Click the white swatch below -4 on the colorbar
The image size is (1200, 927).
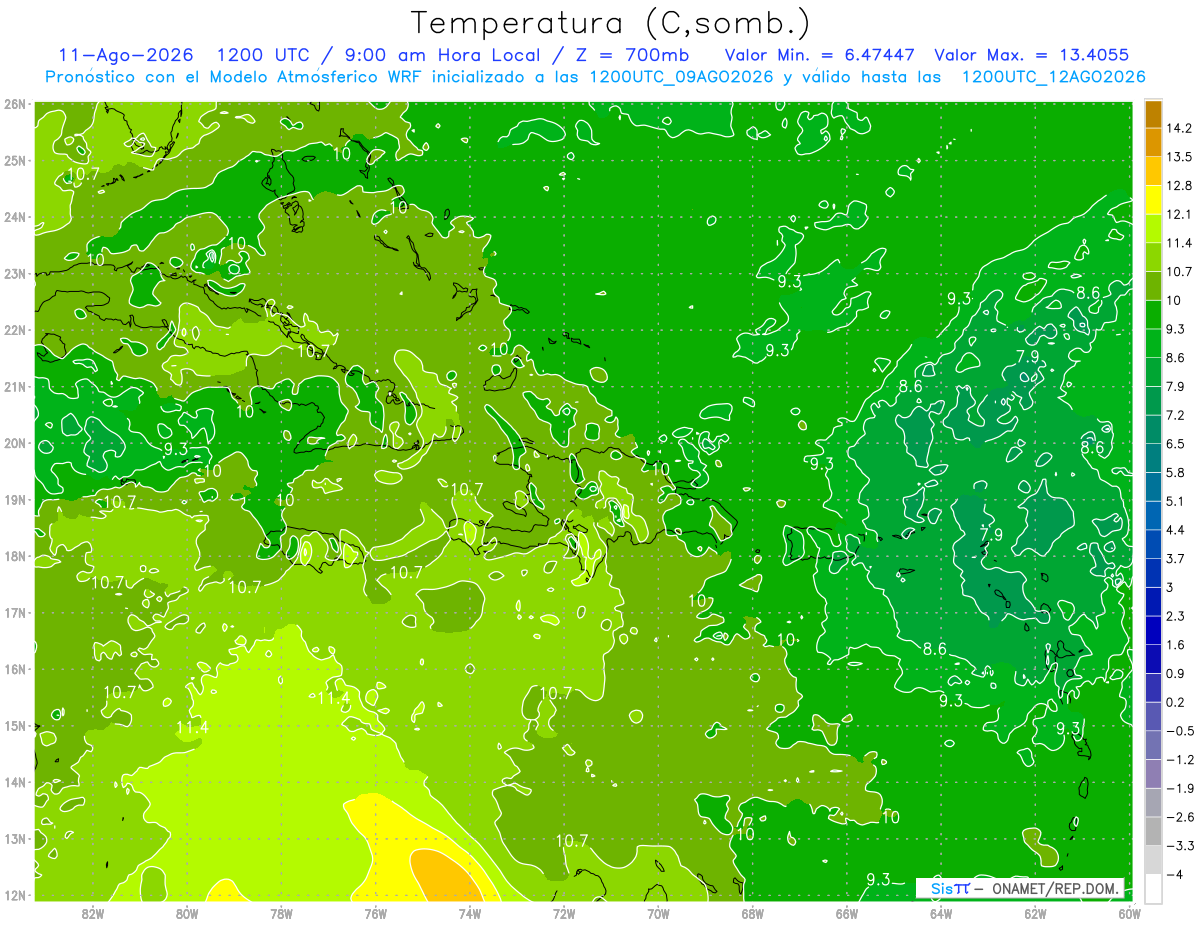(x=1153, y=889)
